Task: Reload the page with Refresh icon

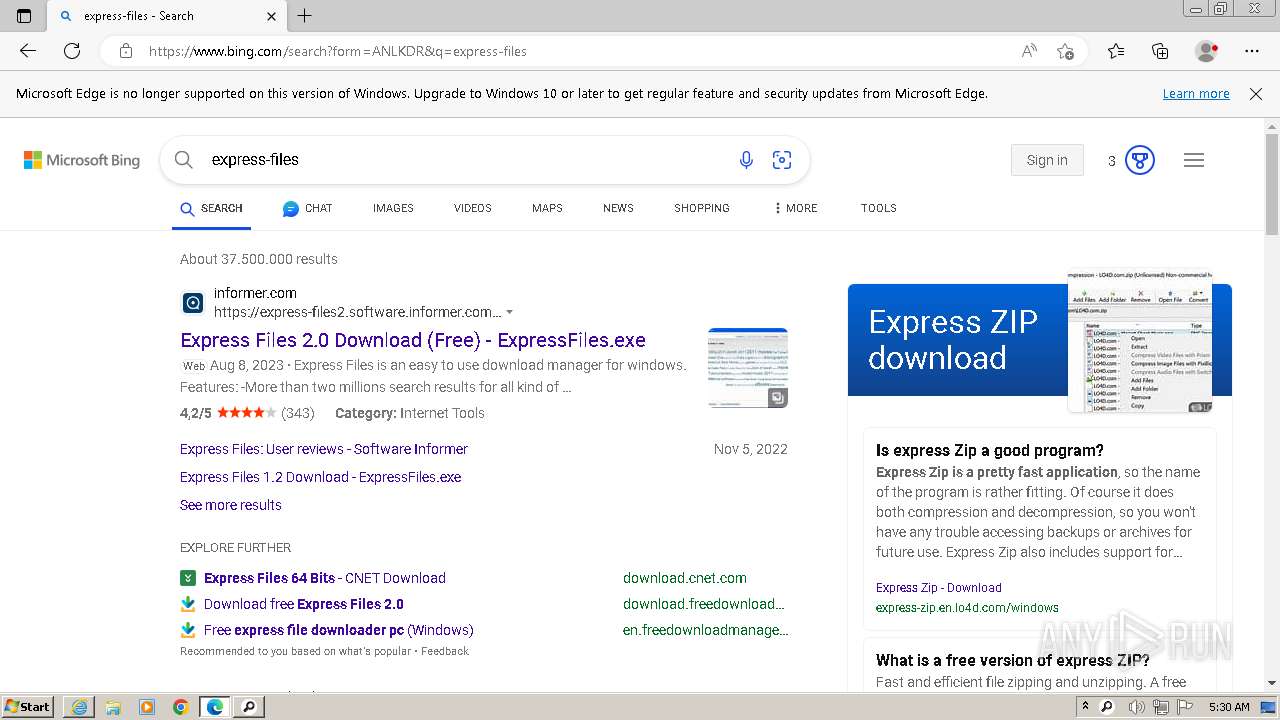Action: (x=72, y=51)
